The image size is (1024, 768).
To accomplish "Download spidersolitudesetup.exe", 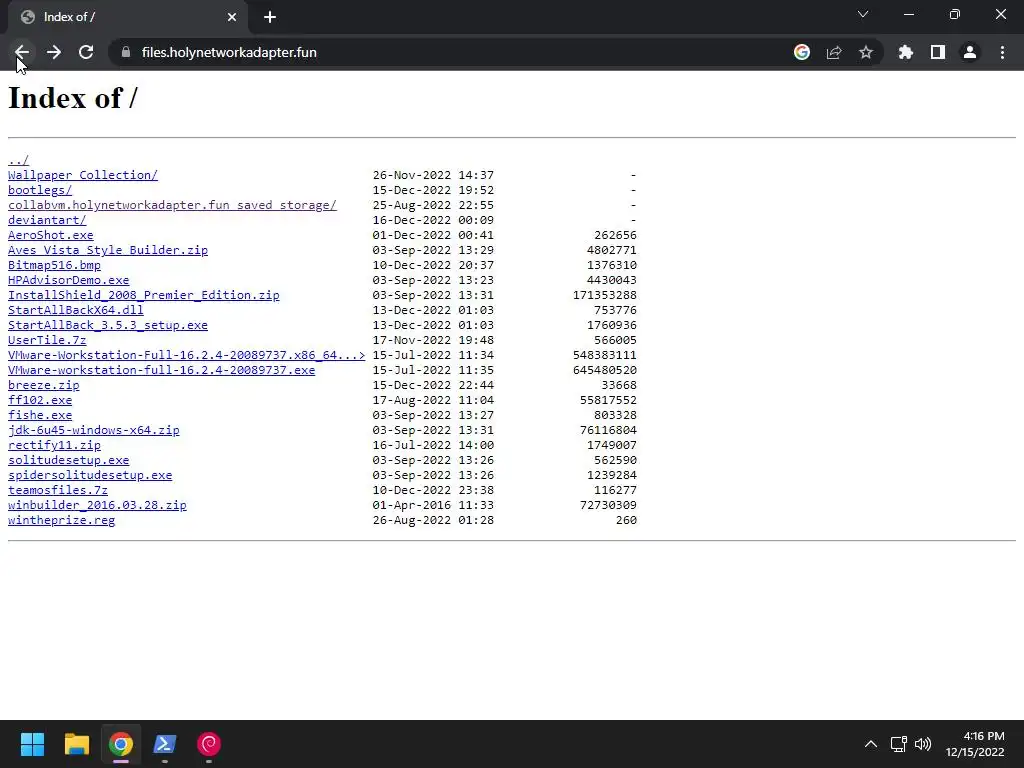I will (x=90, y=475).
